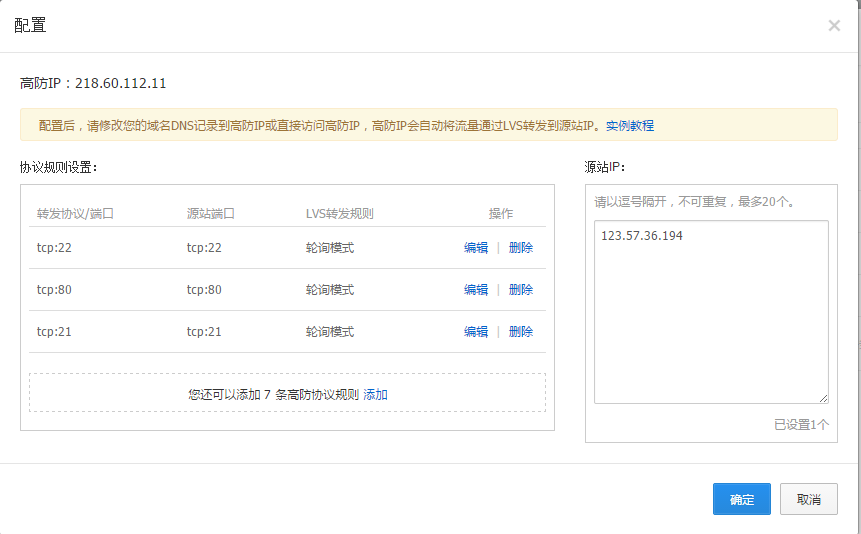This screenshot has height=534, width=861.
Task: Edit the tcp:21 forwarding rule
Action: pos(476,332)
